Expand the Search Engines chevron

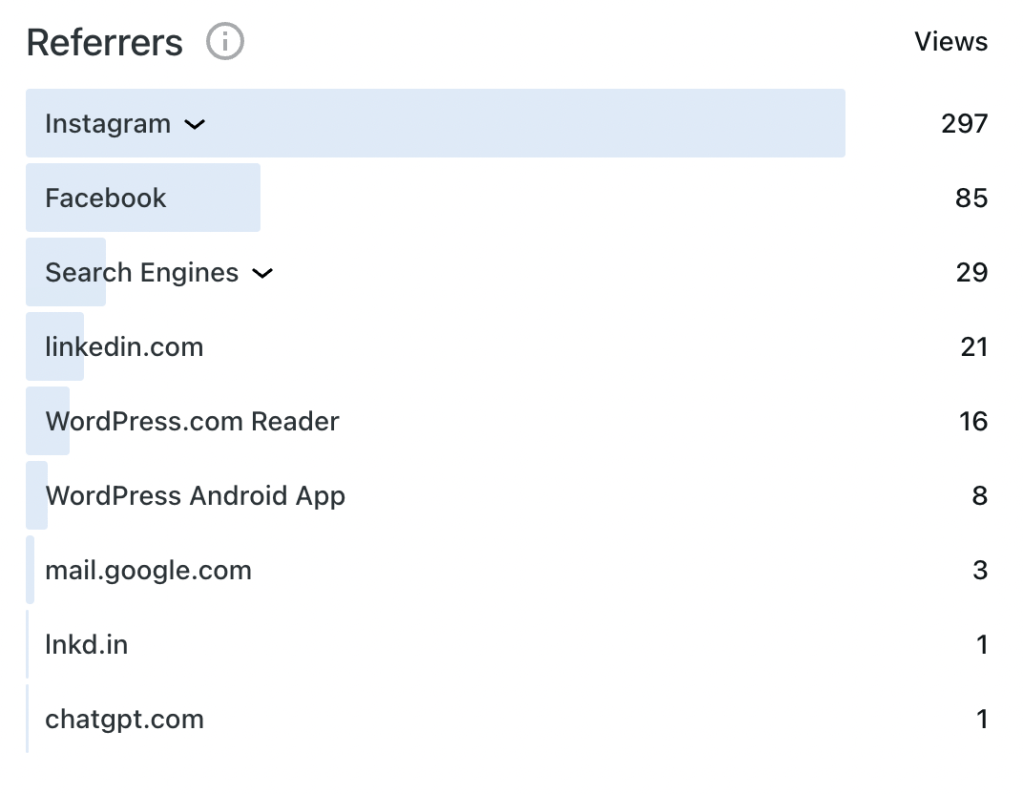262,273
